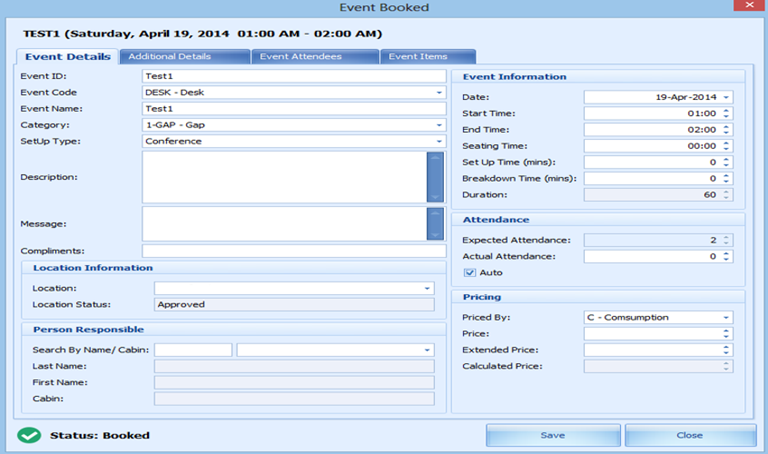This screenshot has width=768, height=454.
Task: Click the First Name field
Action: [x=294, y=382]
